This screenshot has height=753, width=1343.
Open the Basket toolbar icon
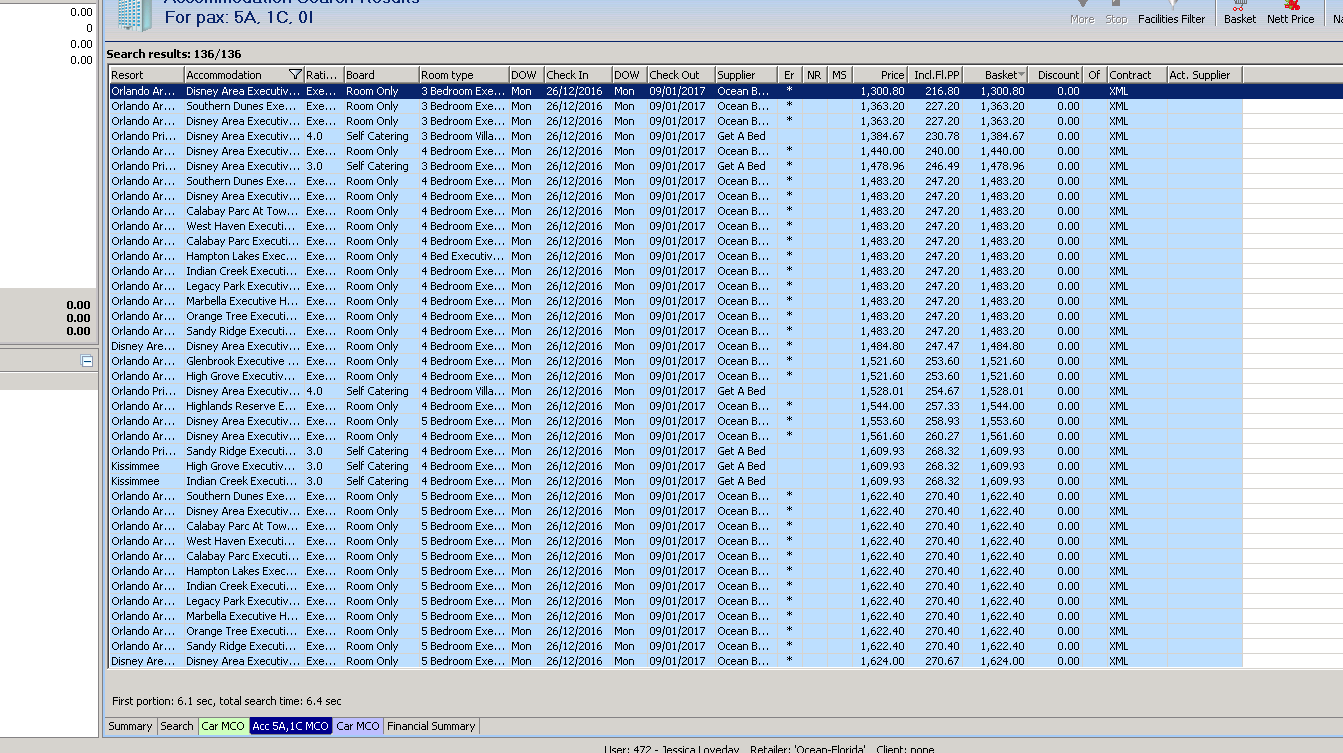(x=1239, y=12)
